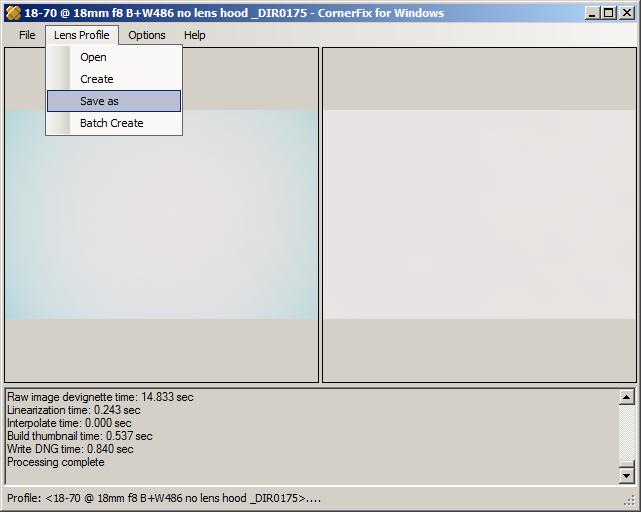The width and height of the screenshot is (641, 512).
Task: Click the window resize grip in status bar
Action: pos(631,500)
